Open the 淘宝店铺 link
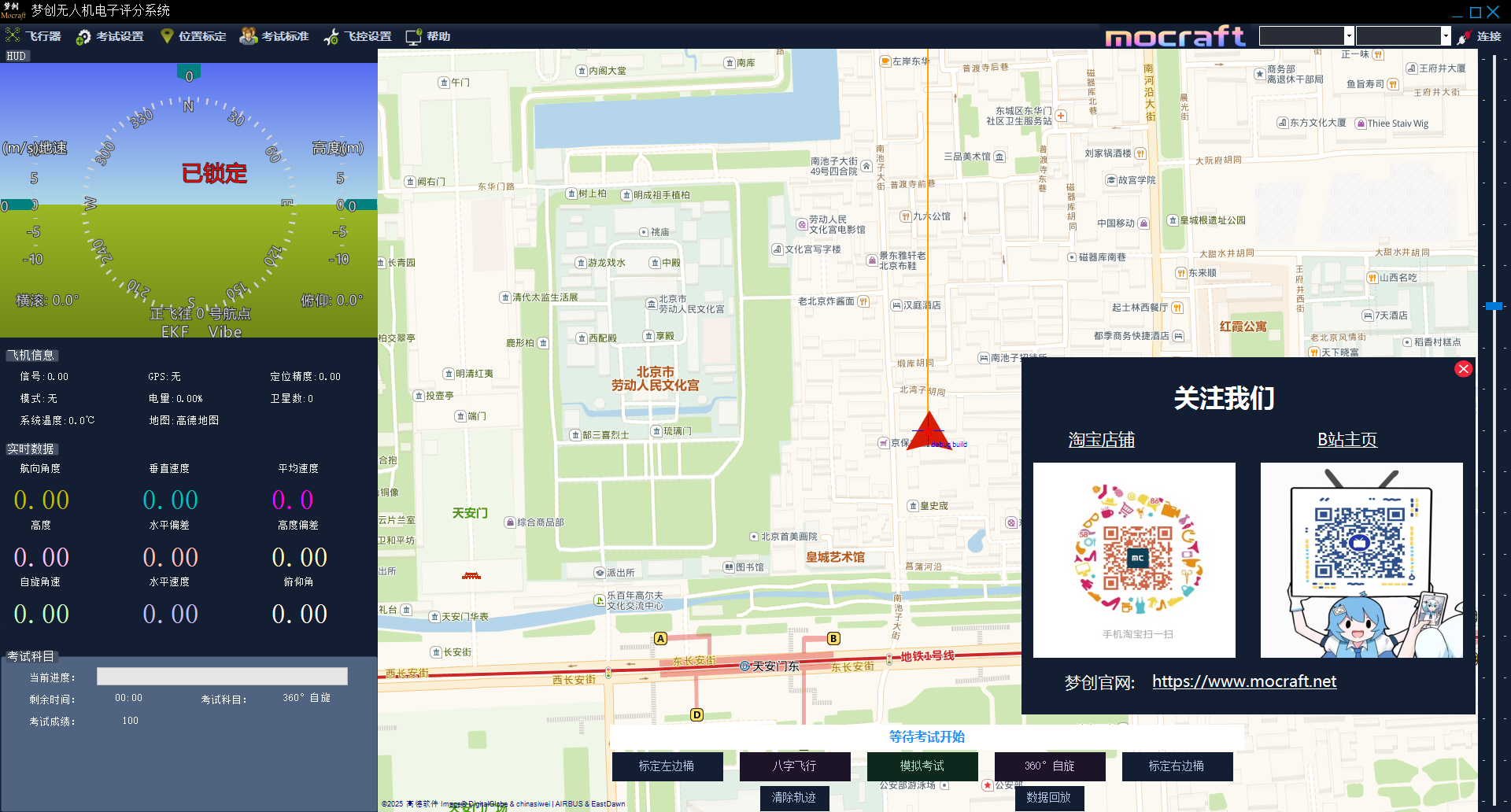1511x812 pixels. click(1101, 440)
